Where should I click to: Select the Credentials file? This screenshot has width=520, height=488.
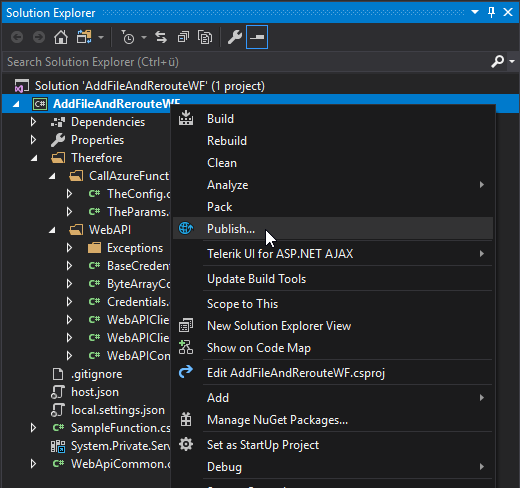[x=138, y=302]
